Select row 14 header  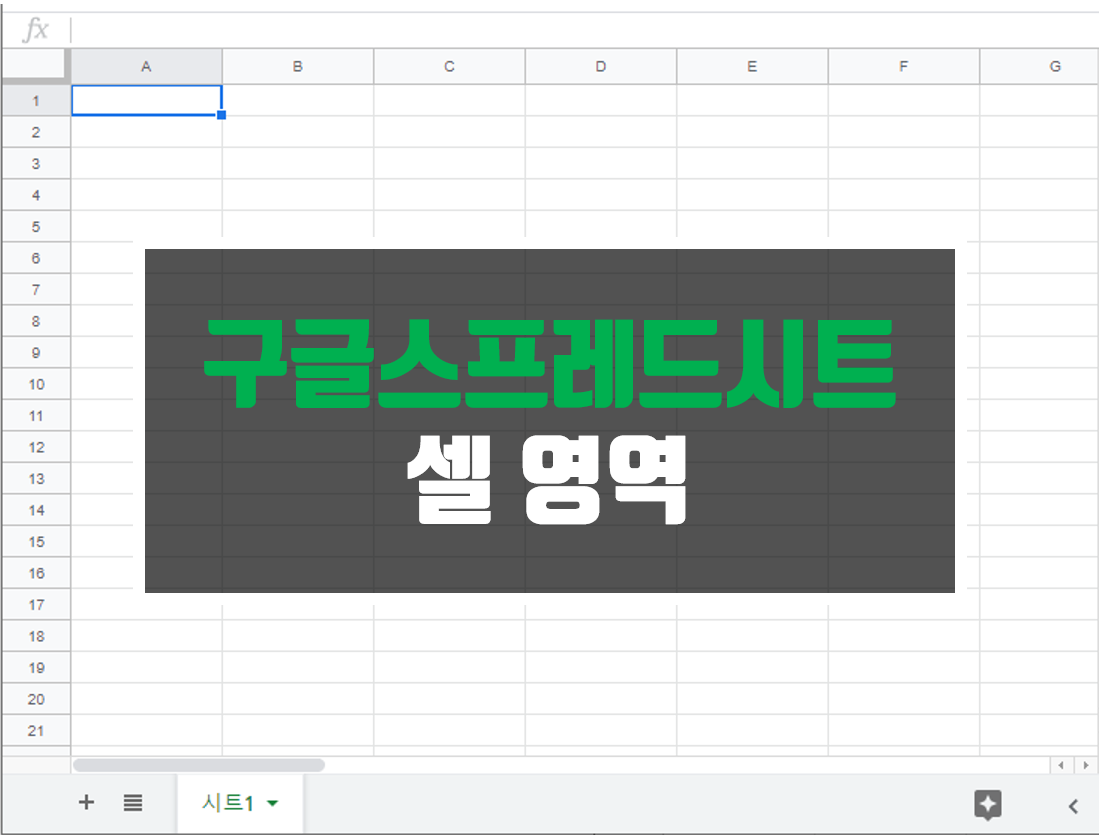36,510
